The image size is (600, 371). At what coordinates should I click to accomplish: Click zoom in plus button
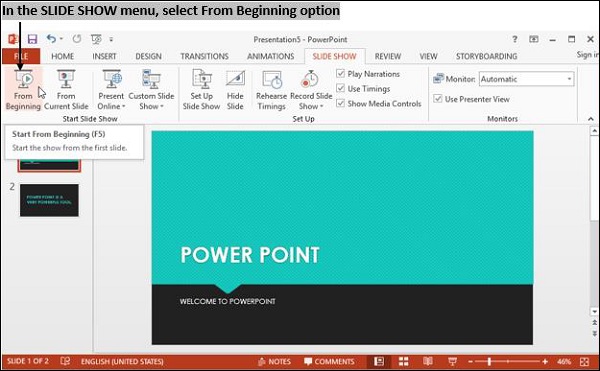pos(545,361)
